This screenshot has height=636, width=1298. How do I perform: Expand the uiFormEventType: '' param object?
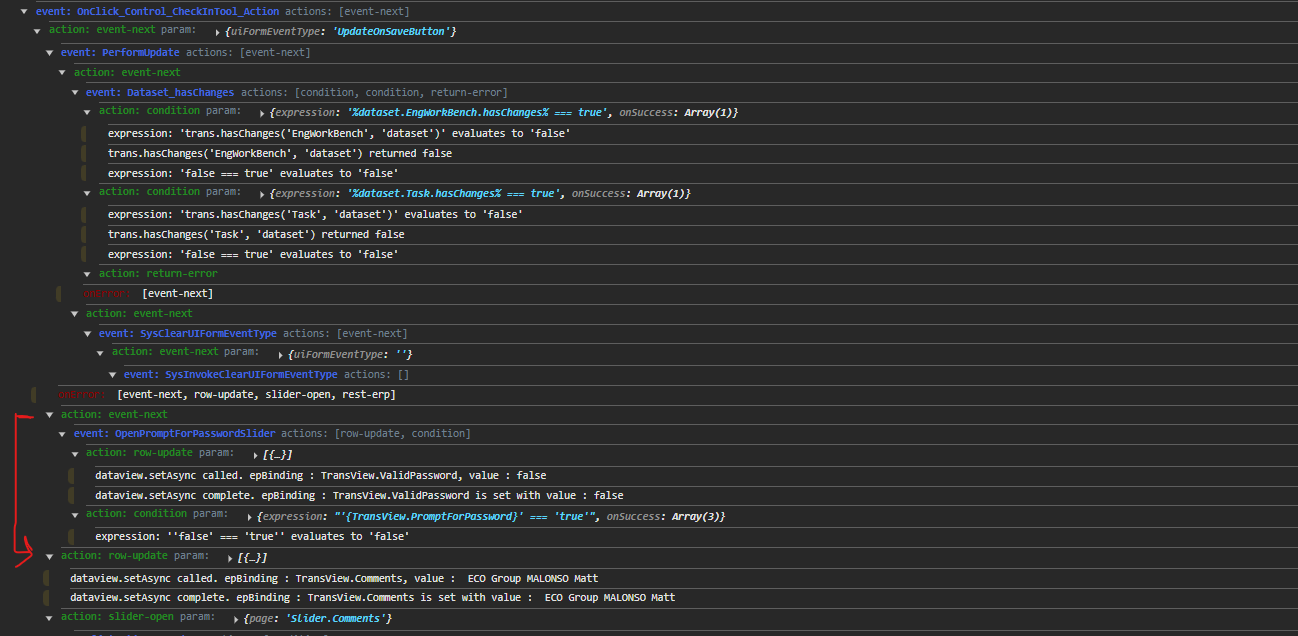point(279,355)
